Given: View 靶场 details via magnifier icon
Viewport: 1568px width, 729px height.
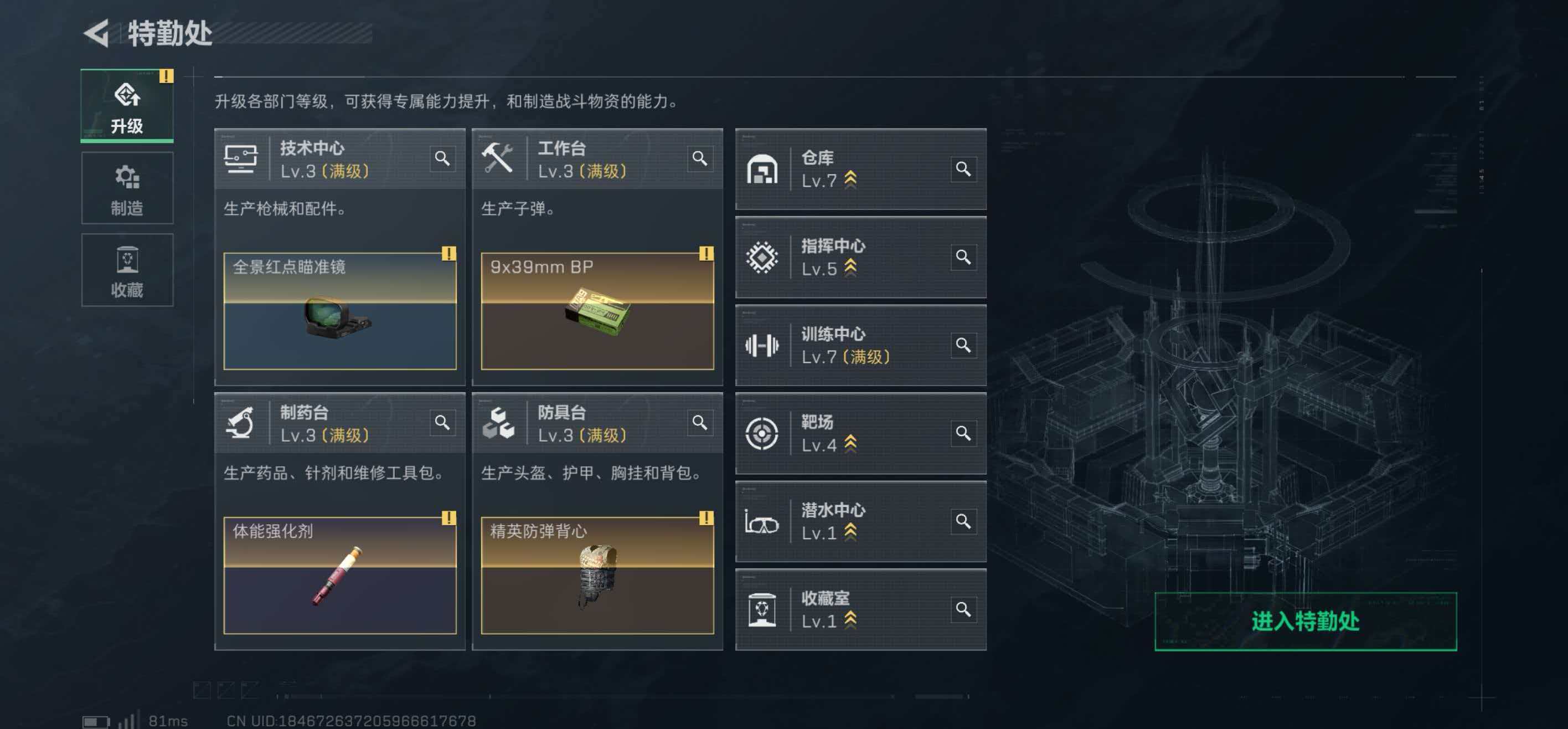Looking at the screenshot, I should pyautogui.click(x=963, y=433).
